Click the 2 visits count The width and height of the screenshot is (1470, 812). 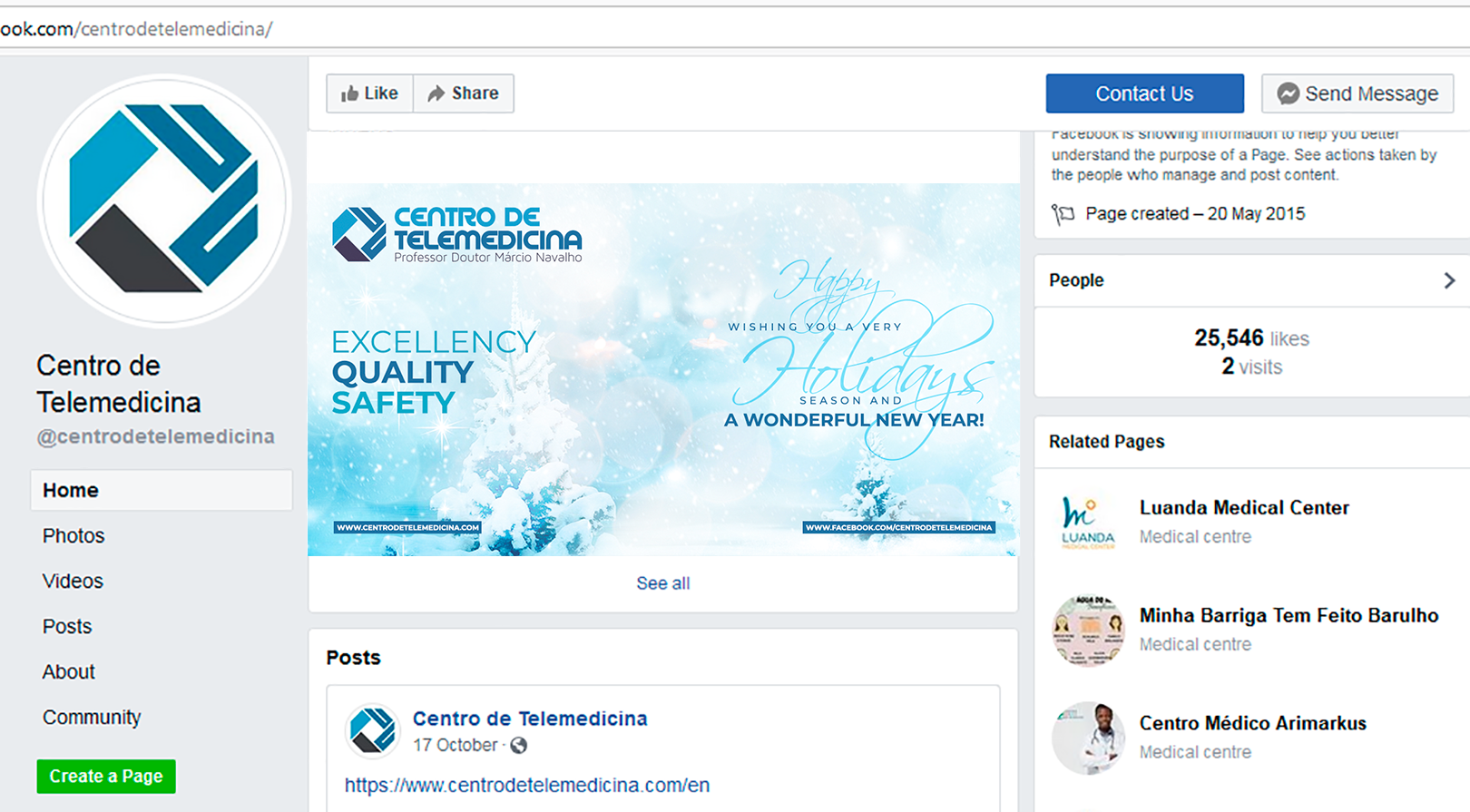tap(1251, 367)
